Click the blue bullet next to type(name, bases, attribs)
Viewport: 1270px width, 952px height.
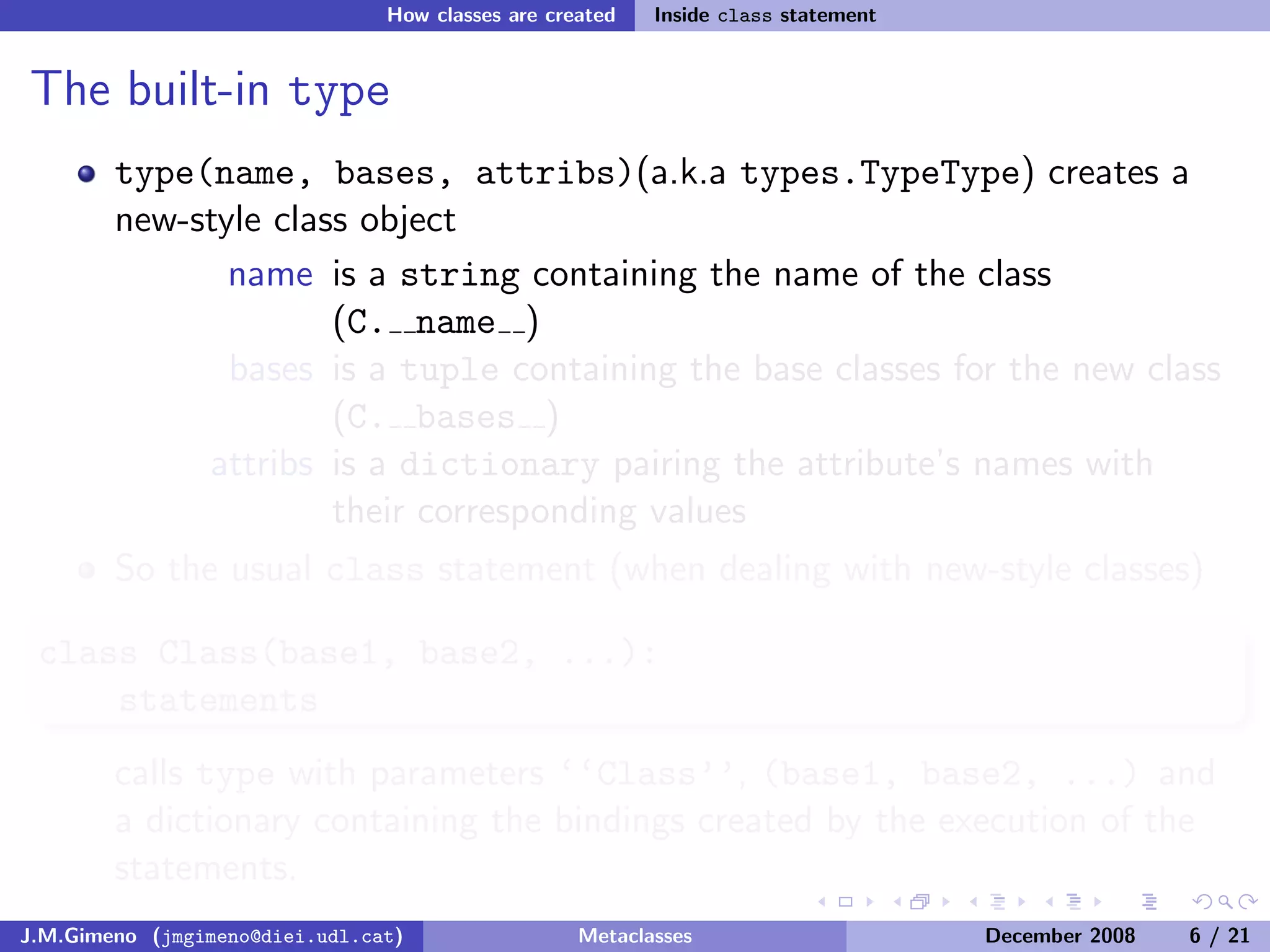click(87, 174)
